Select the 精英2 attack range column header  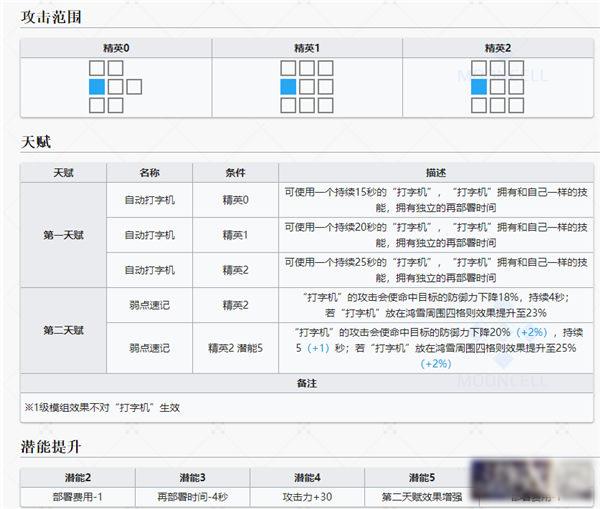497,48
